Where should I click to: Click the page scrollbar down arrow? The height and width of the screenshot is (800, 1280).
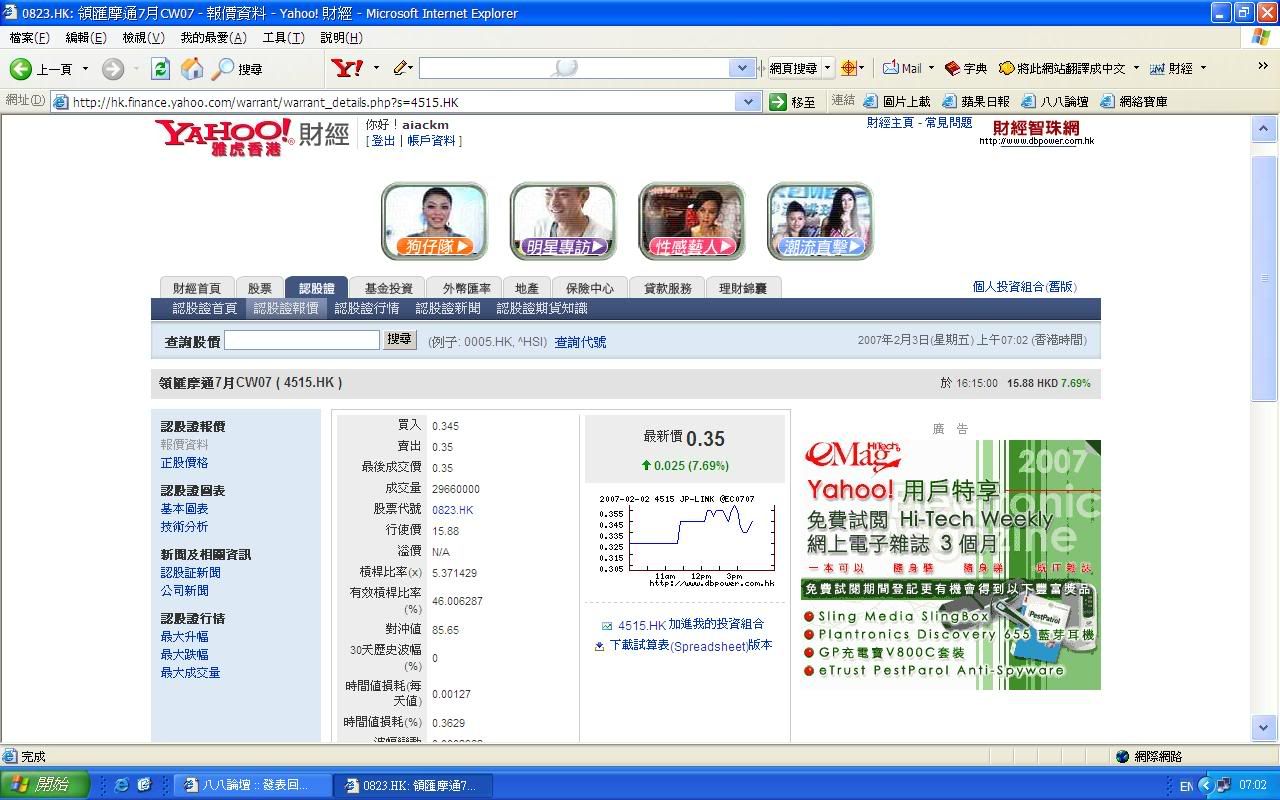click(1264, 728)
